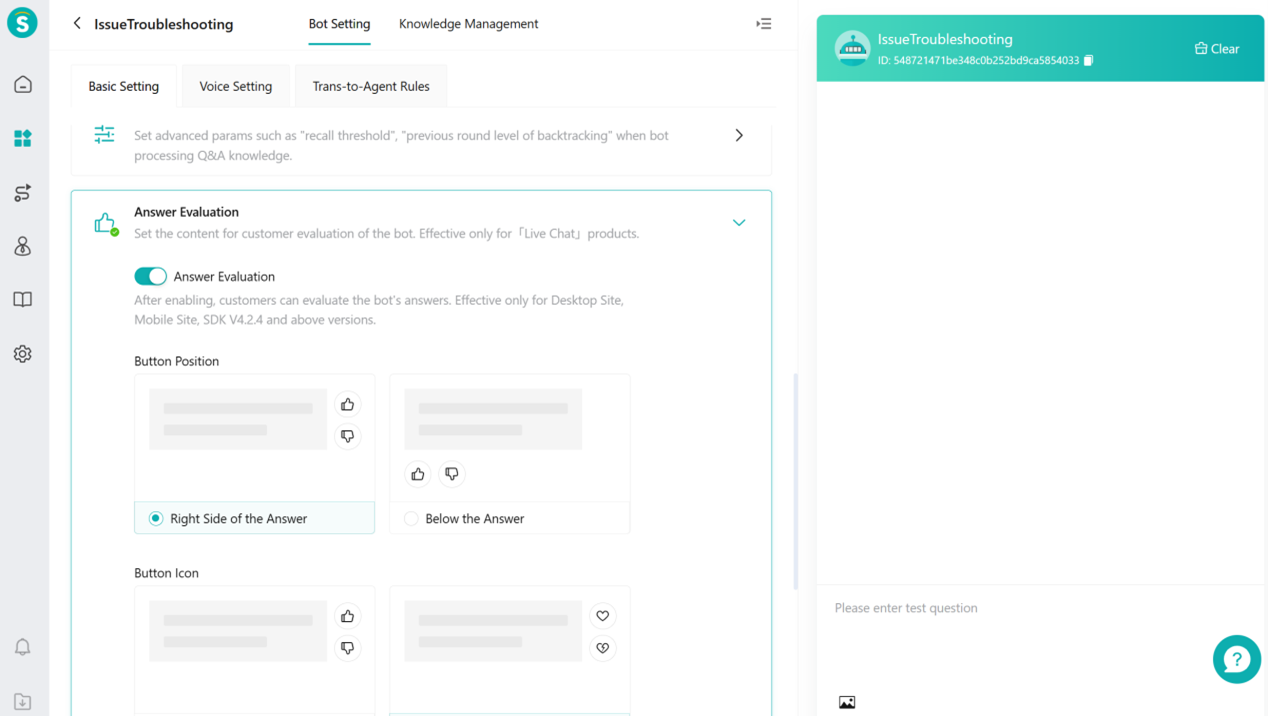
Task: Select the Below the Answer radio button
Action: tap(411, 518)
